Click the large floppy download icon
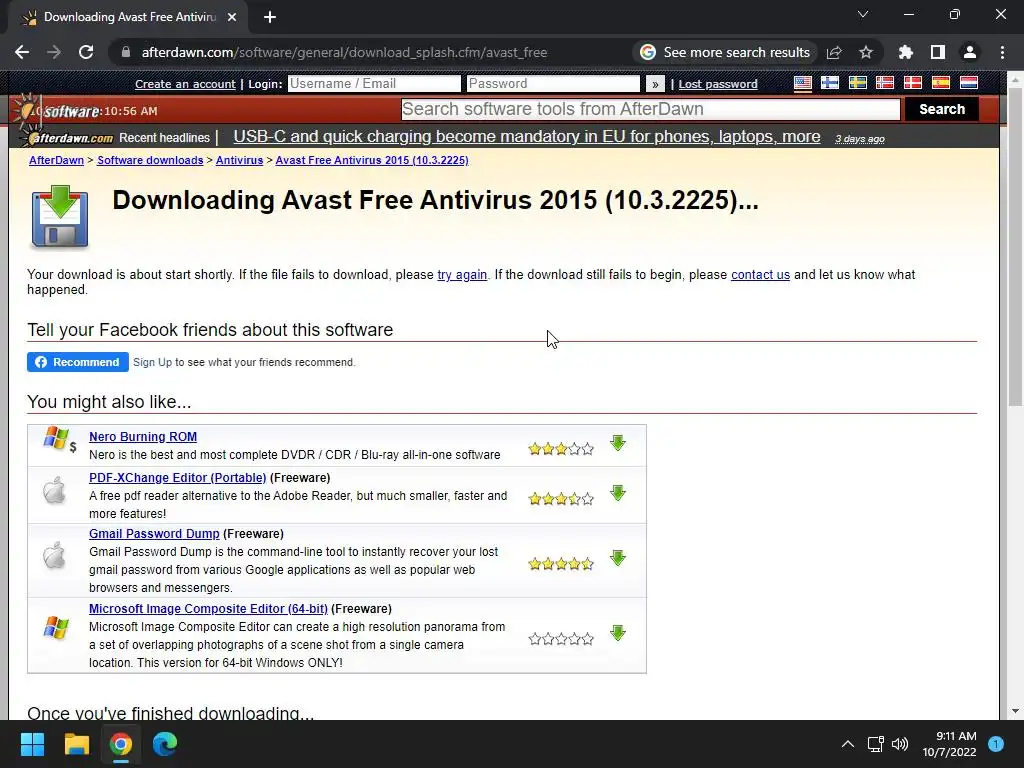Viewport: 1024px width, 768px height. (x=59, y=216)
